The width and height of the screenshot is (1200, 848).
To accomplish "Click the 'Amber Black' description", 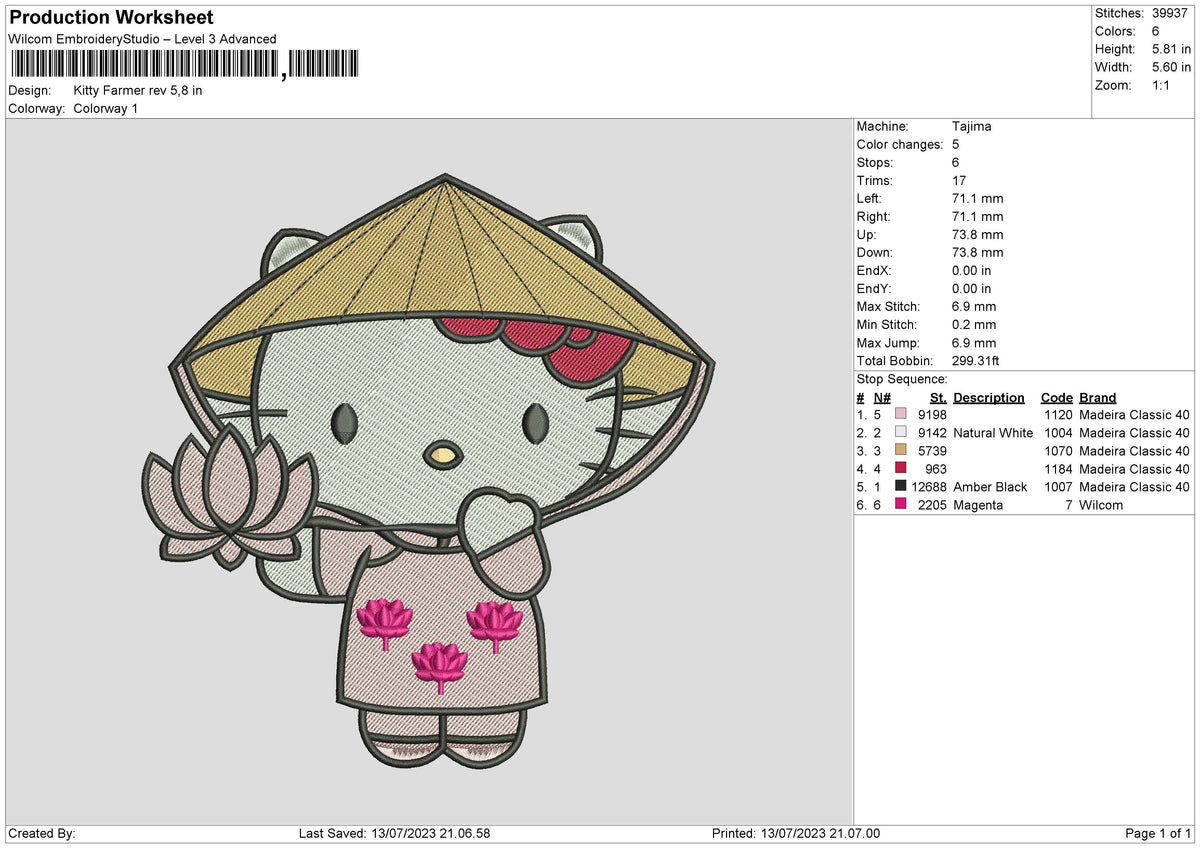I will (990, 487).
